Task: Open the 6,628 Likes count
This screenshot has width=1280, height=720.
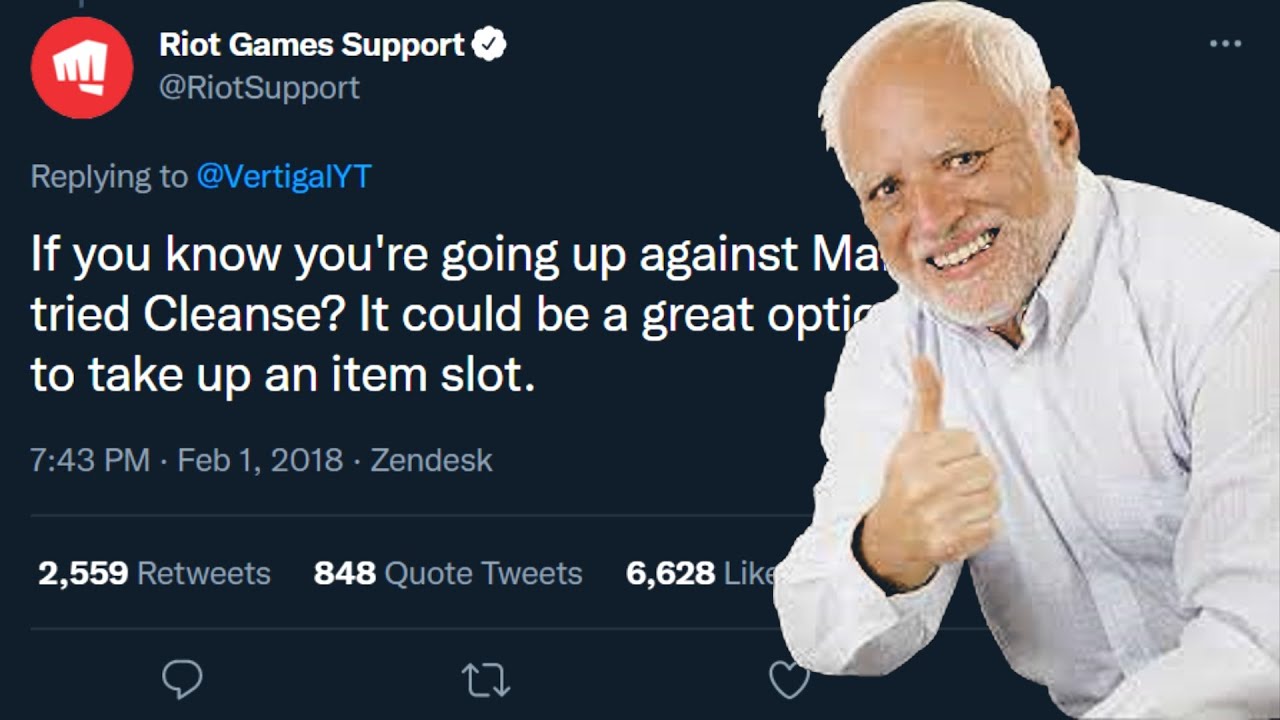Action: pyautogui.click(x=700, y=573)
